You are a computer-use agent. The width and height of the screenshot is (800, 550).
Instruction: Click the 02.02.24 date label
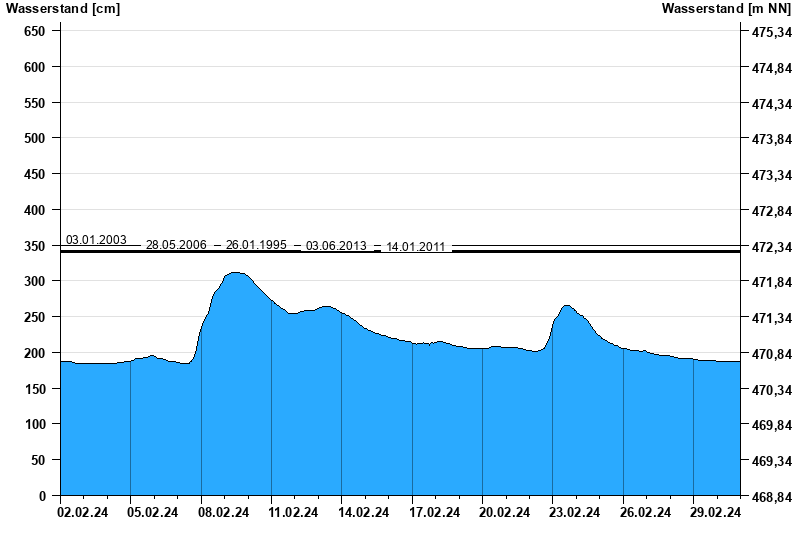(83, 513)
